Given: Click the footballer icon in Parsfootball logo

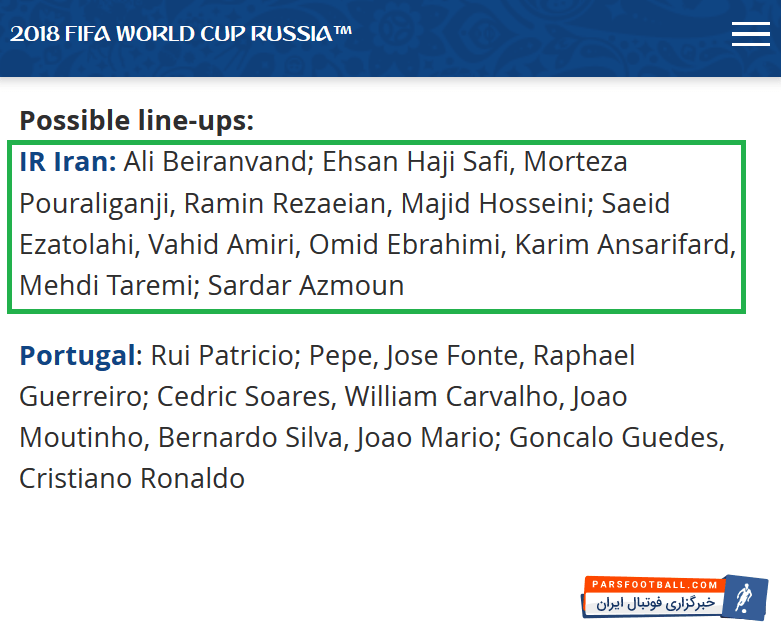Looking at the screenshot, I should tap(744, 597).
